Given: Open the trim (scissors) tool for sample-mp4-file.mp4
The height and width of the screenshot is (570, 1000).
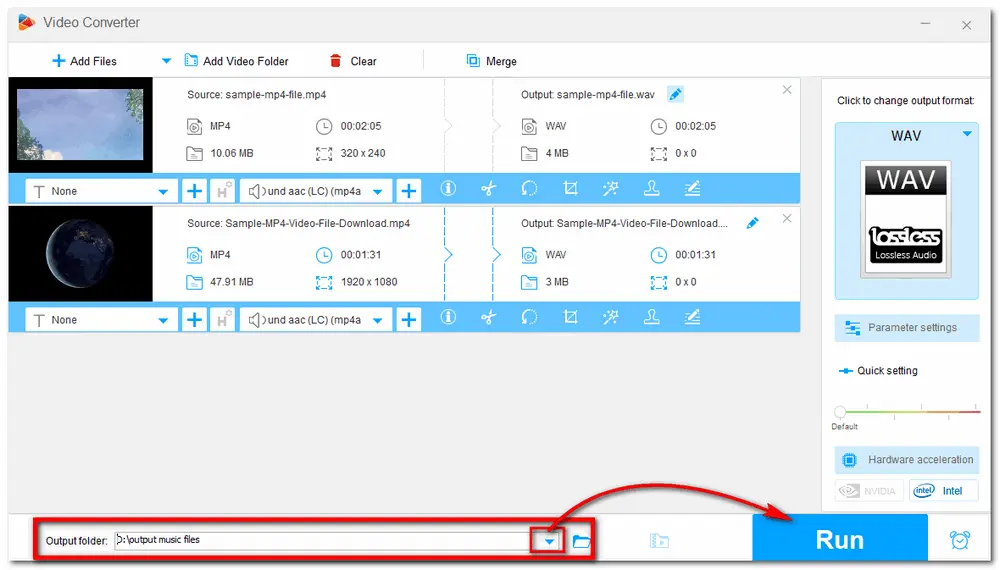Looking at the screenshot, I should tap(489, 190).
